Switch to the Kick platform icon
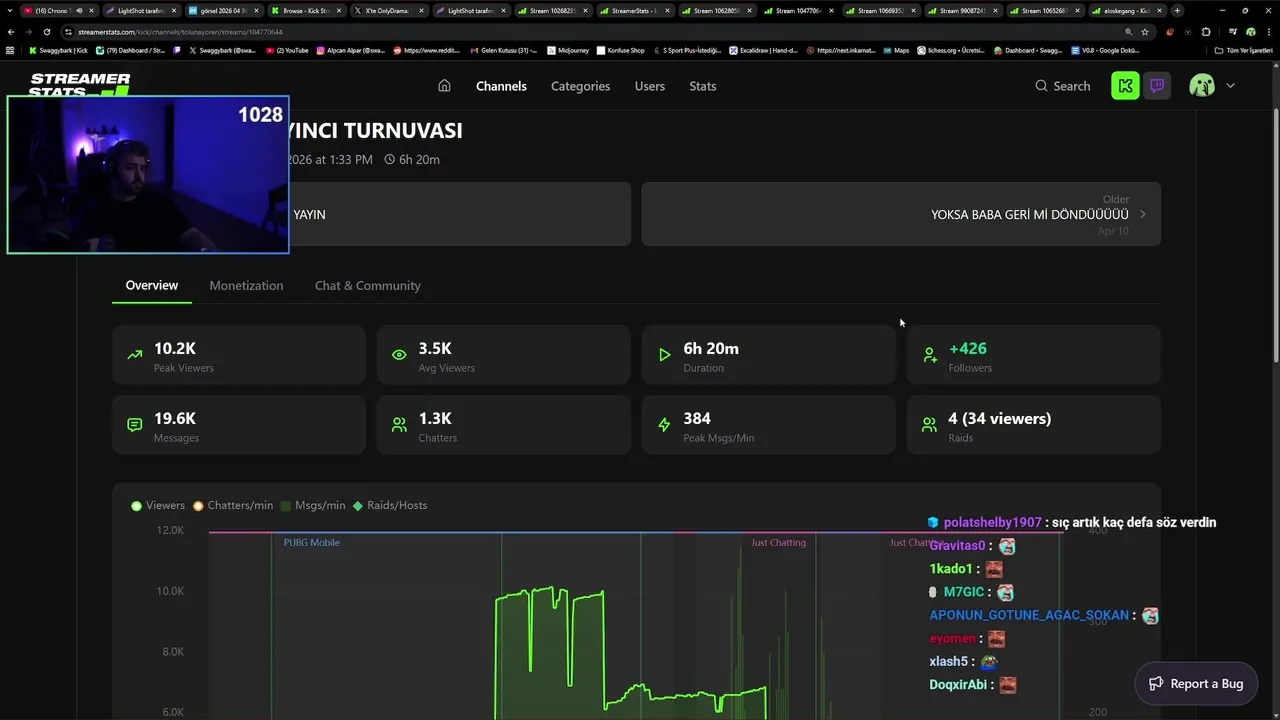This screenshot has width=1280, height=720. coord(1125,86)
